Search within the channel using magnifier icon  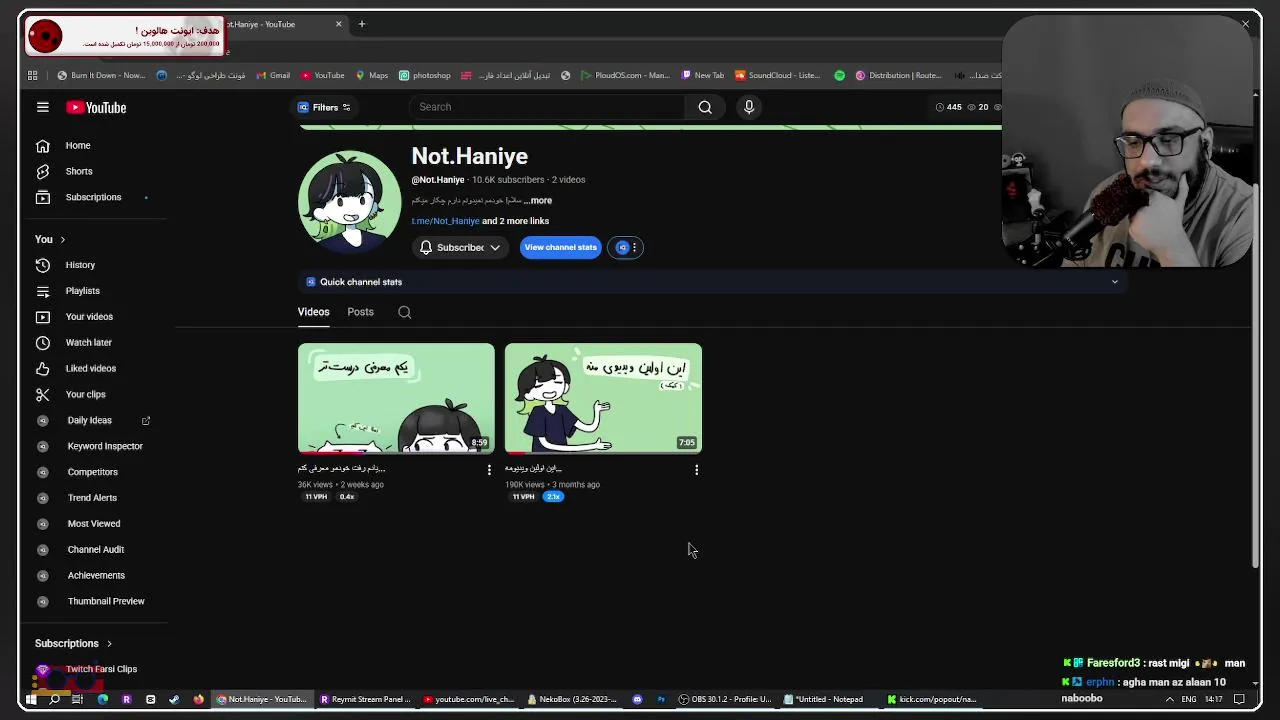(405, 312)
